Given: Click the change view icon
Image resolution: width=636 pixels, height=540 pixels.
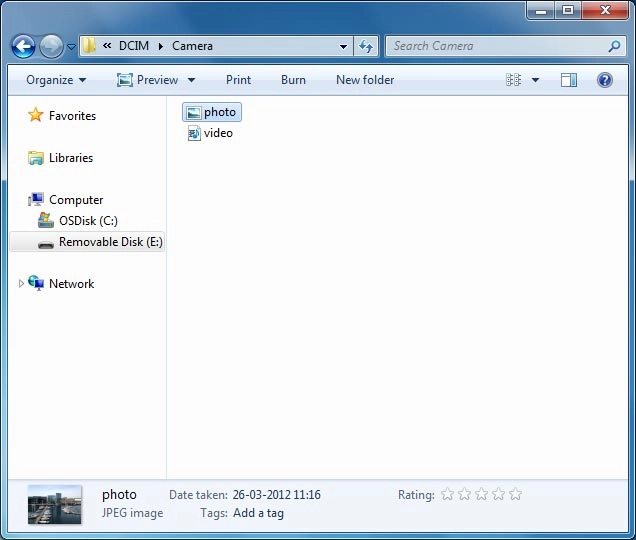Looking at the screenshot, I should [x=514, y=80].
